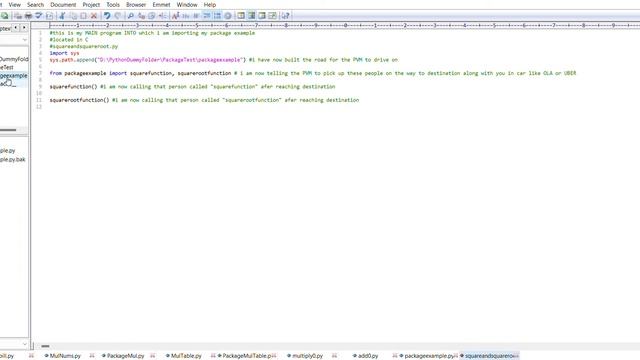Open Preferences with the round gear icon
Viewport: 640px width, 360px height.
[x=228, y=16]
